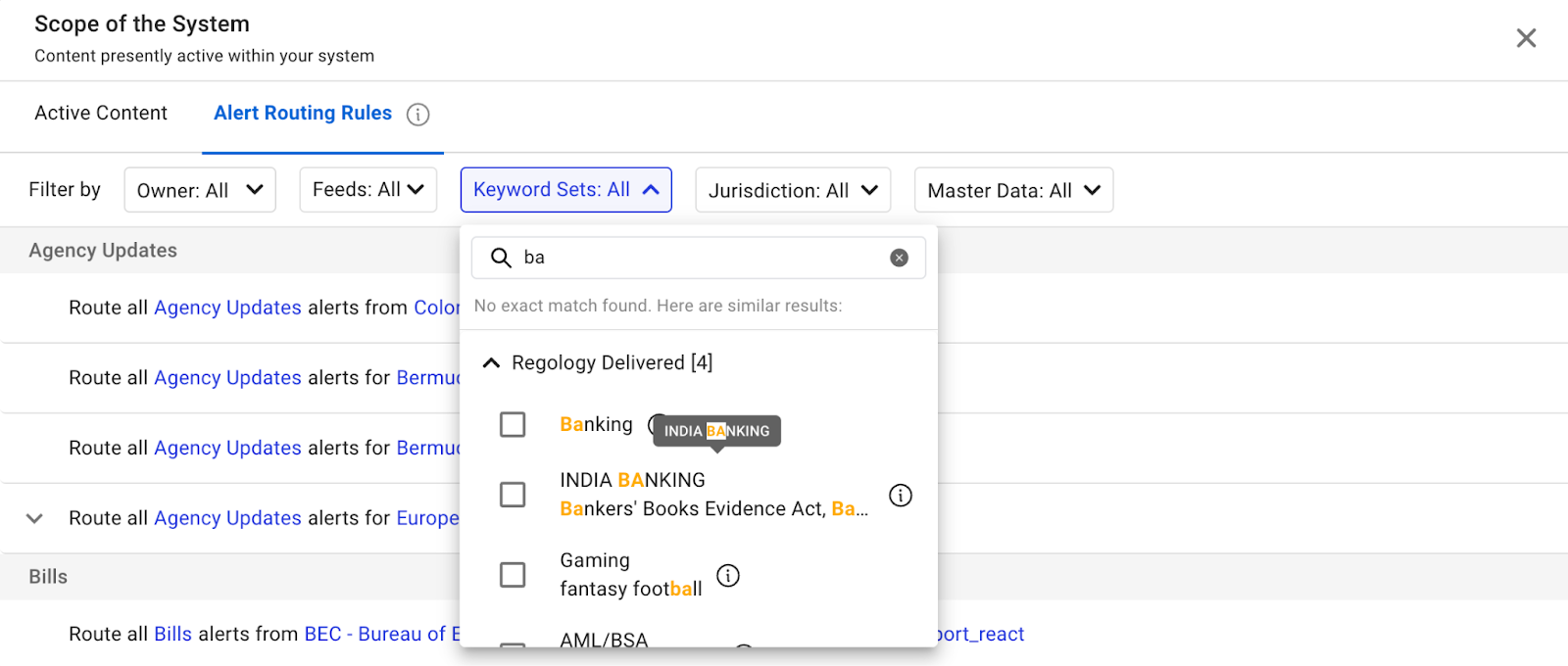Expand the Jurisdiction filter dropdown
The image size is (1568, 666).
792,190
